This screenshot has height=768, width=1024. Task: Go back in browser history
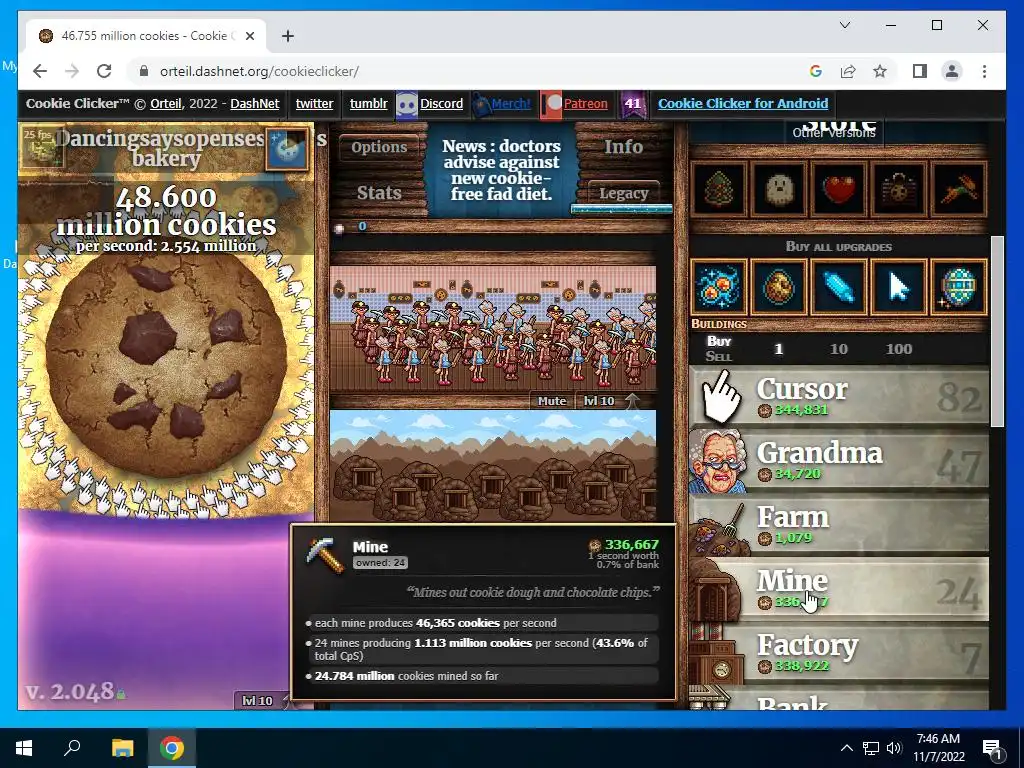pyautogui.click(x=40, y=71)
